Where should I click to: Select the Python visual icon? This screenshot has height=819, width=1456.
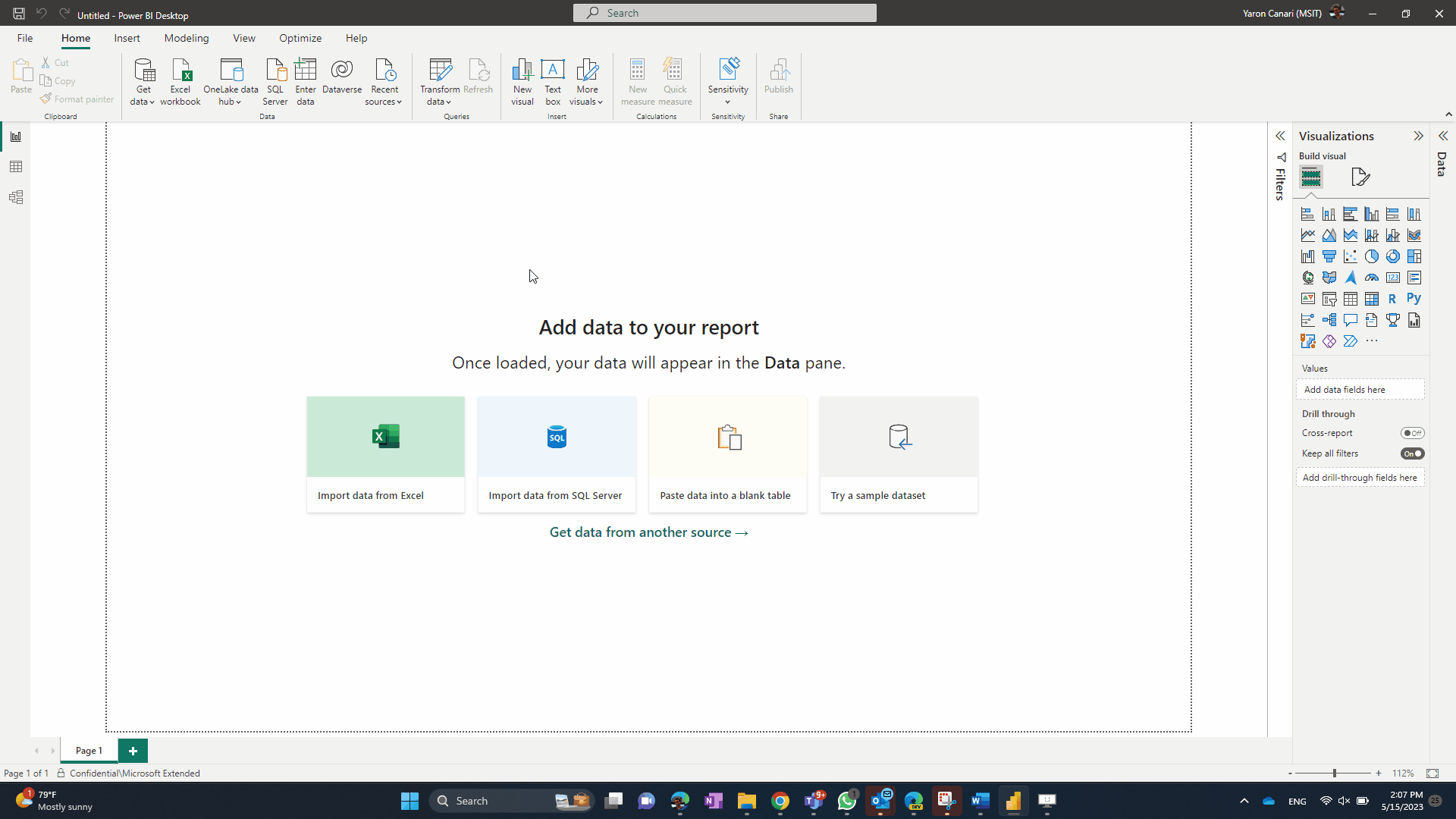tap(1414, 299)
